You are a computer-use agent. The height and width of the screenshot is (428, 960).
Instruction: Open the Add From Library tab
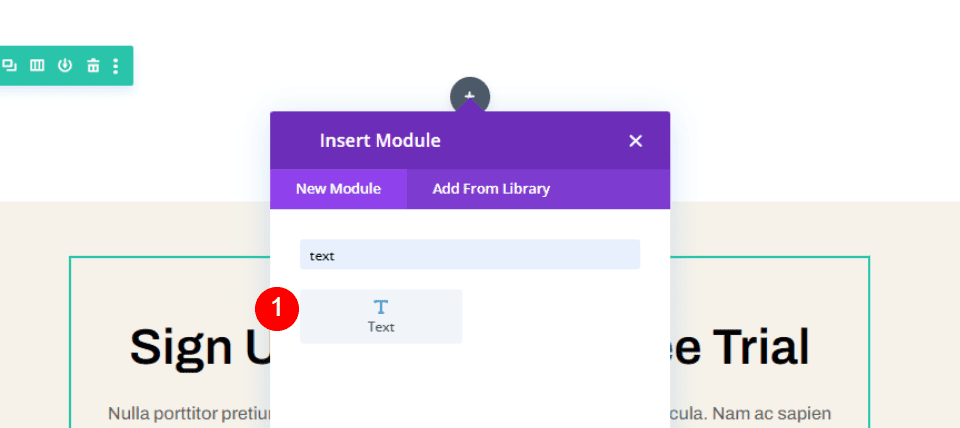tap(491, 189)
